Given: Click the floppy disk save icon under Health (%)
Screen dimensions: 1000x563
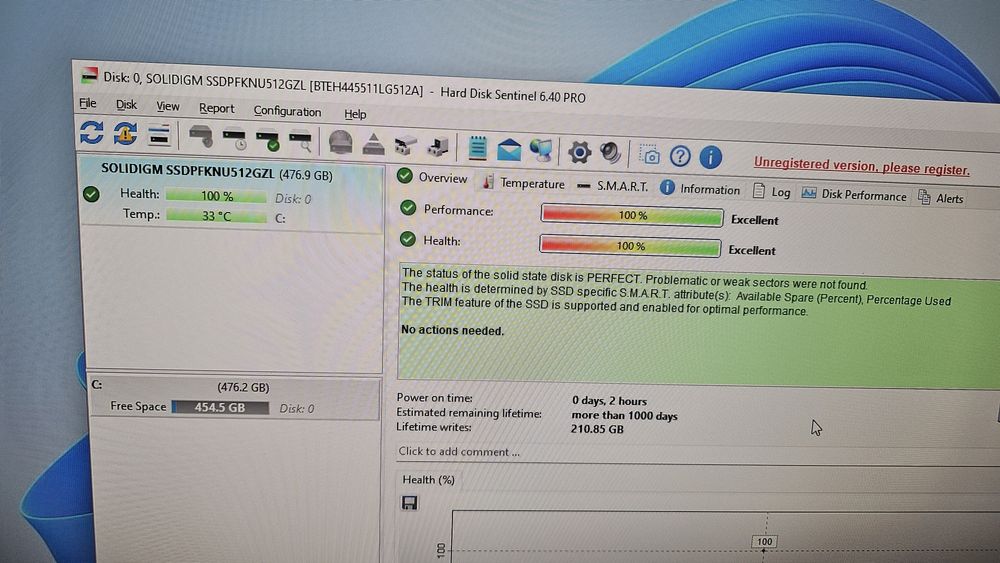Looking at the screenshot, I should click(409, 502).
